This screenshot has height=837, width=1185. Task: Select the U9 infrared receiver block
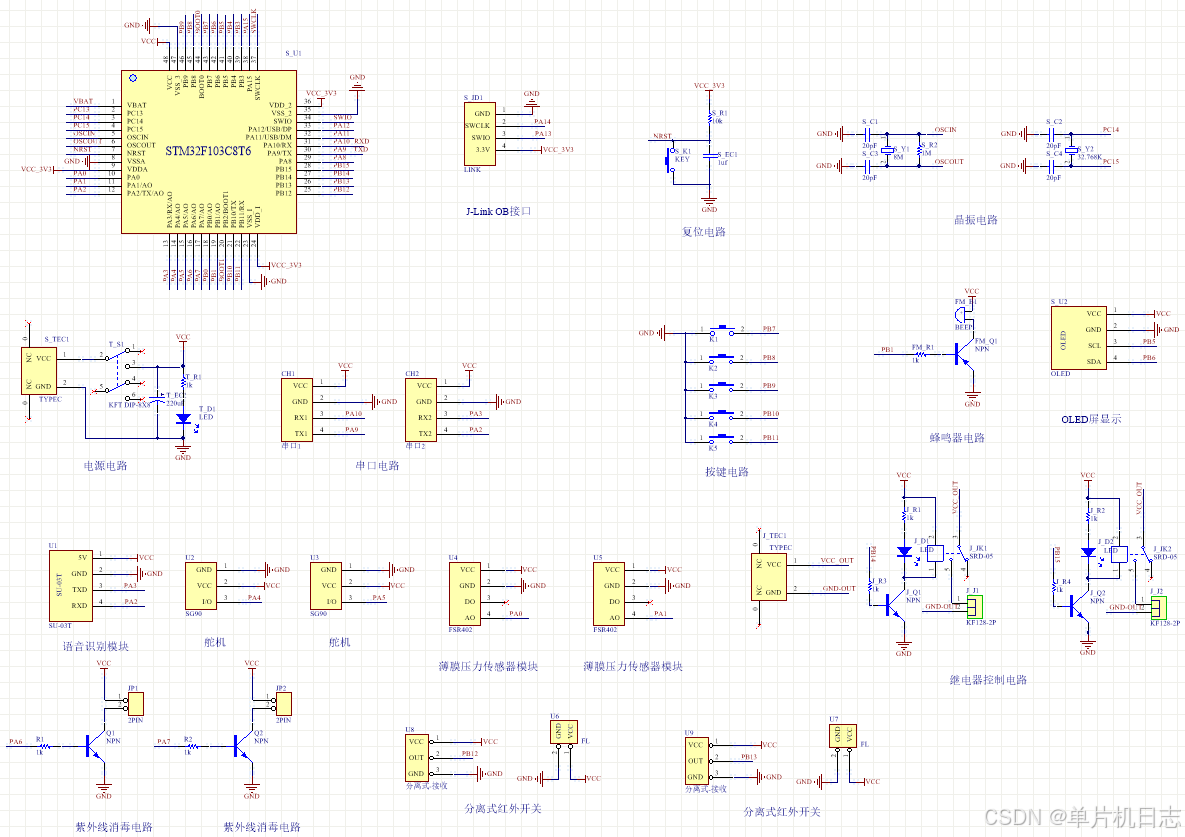(x=695, y=761)
